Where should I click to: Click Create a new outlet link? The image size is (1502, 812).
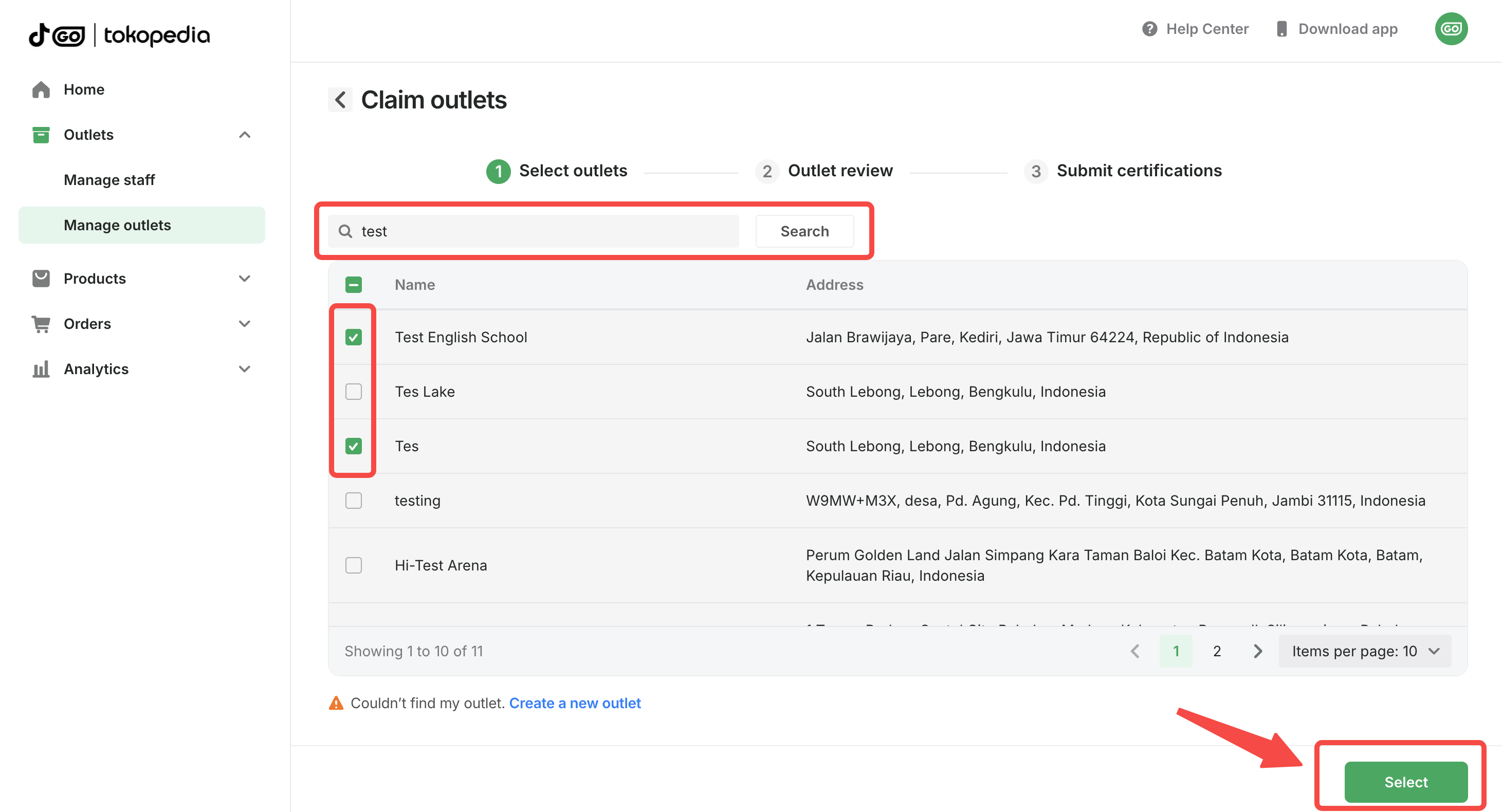point(574,703)
